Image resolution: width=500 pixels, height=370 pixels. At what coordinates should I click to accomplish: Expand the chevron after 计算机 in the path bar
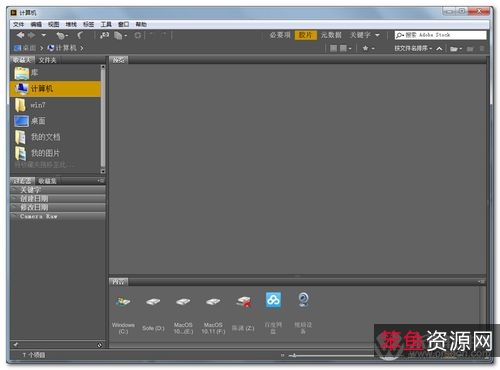point(81,48)
